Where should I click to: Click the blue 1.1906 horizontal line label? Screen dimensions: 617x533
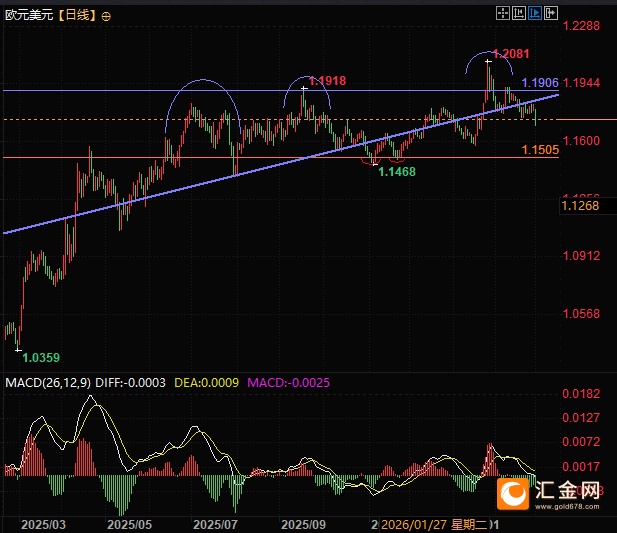coord(540,83)
